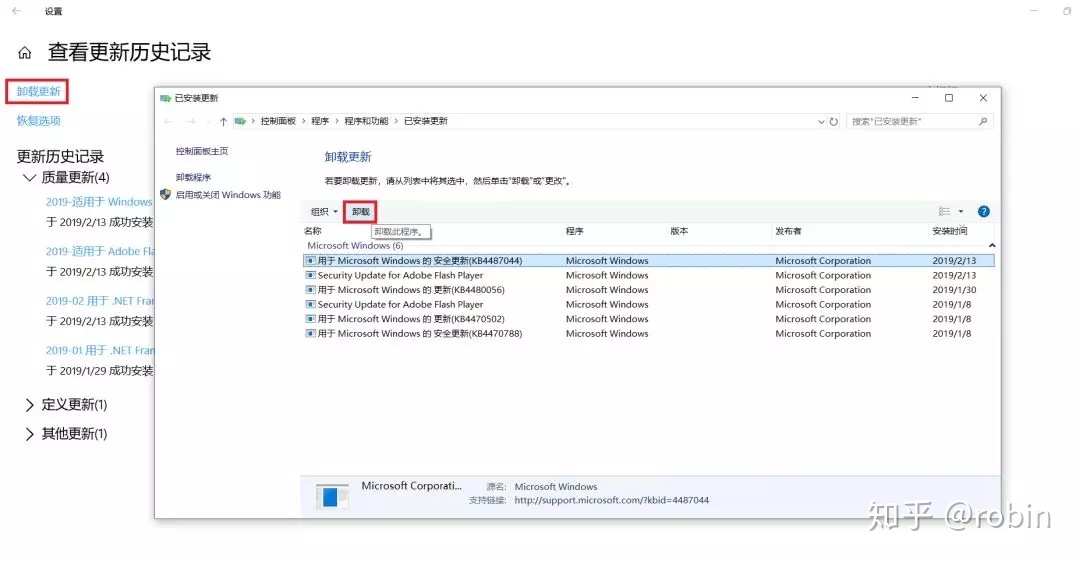Open 控制面板主页 link
Image resolution: width=1080 pixels, height=561 pixels.
[202, 151]
